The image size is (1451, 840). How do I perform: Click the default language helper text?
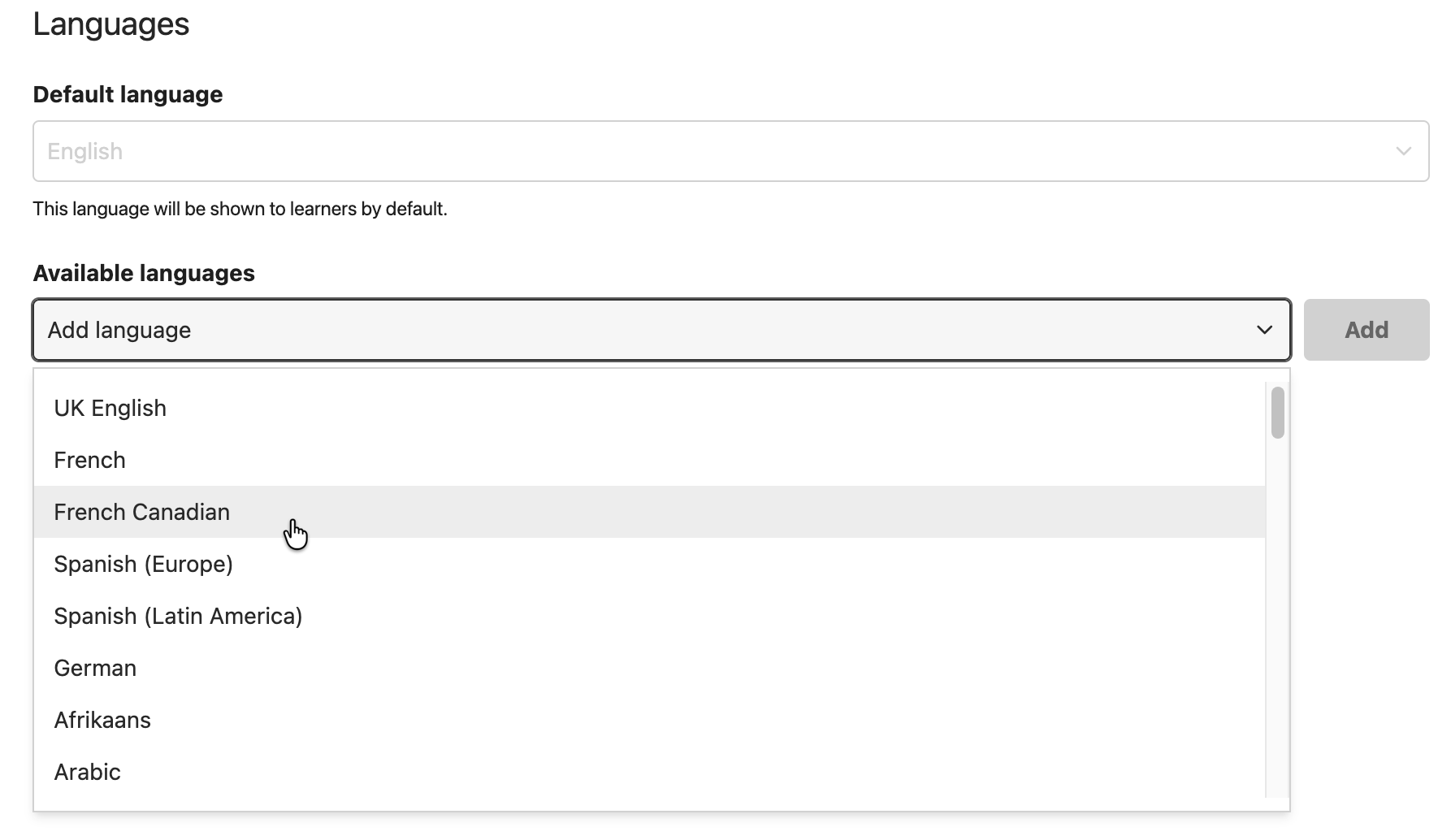pos(240,209)
